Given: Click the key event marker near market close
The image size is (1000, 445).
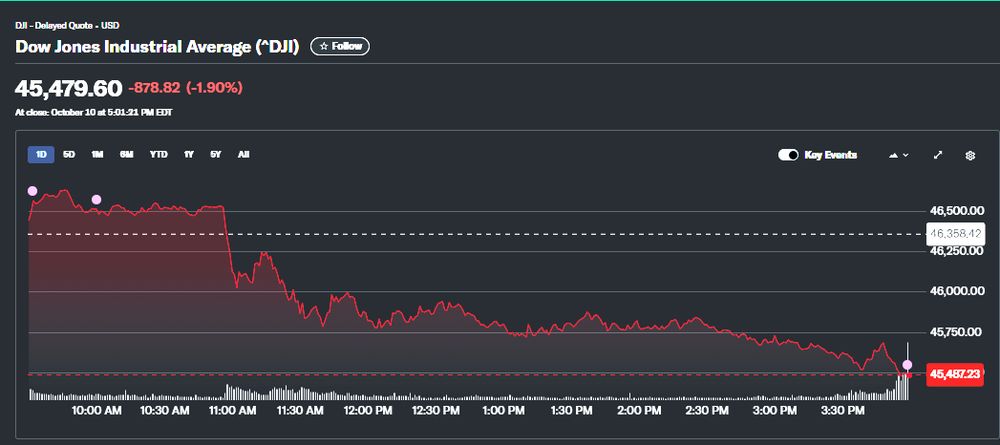Looking at the screenshot, I should [x=907, y=365].
